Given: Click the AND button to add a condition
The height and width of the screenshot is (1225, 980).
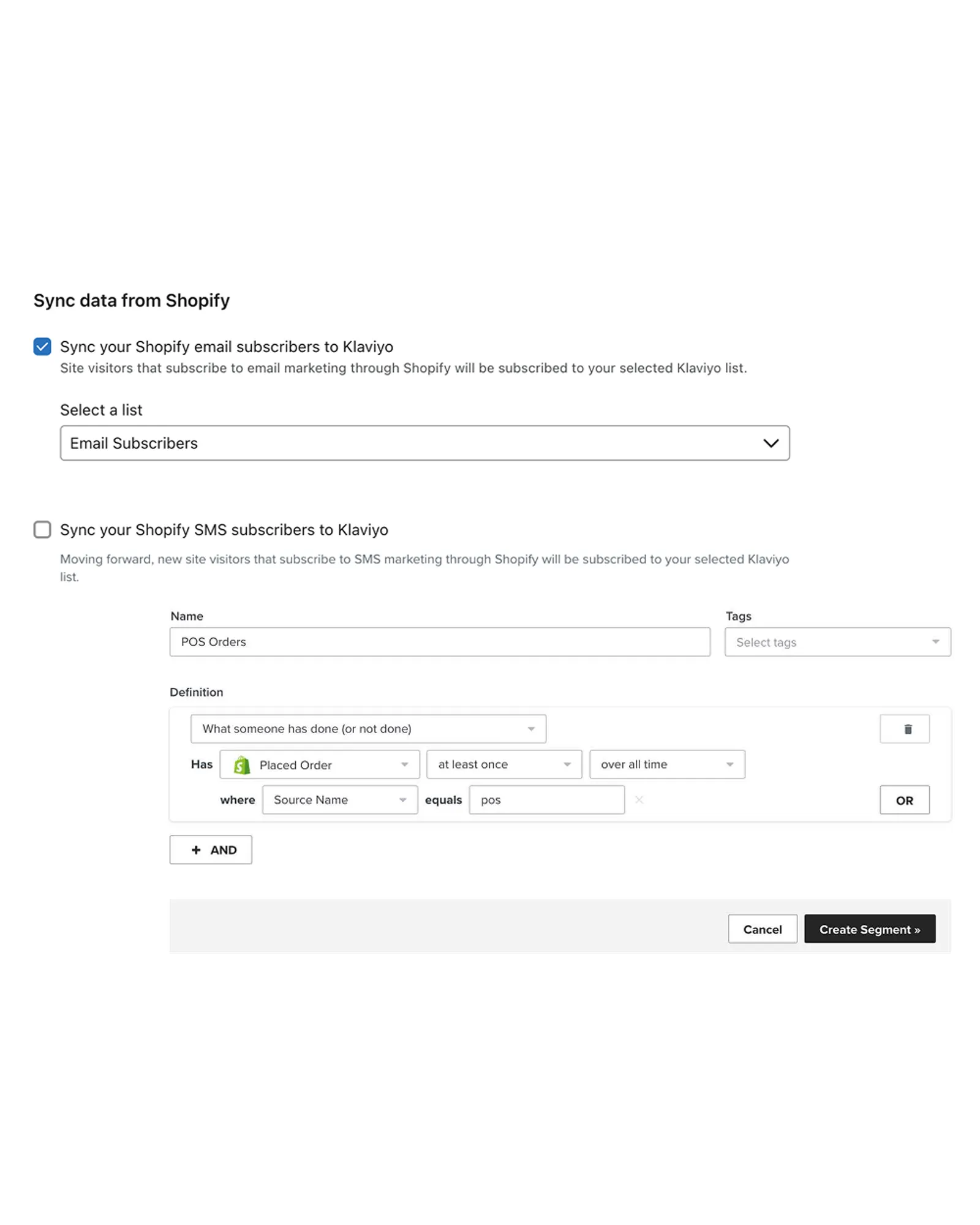Looking at the screenshot, I should point(211,850).
